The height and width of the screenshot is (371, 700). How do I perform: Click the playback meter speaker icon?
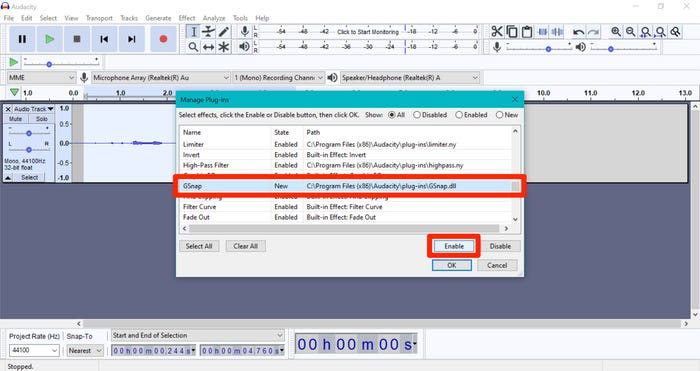tap(244, 46)
